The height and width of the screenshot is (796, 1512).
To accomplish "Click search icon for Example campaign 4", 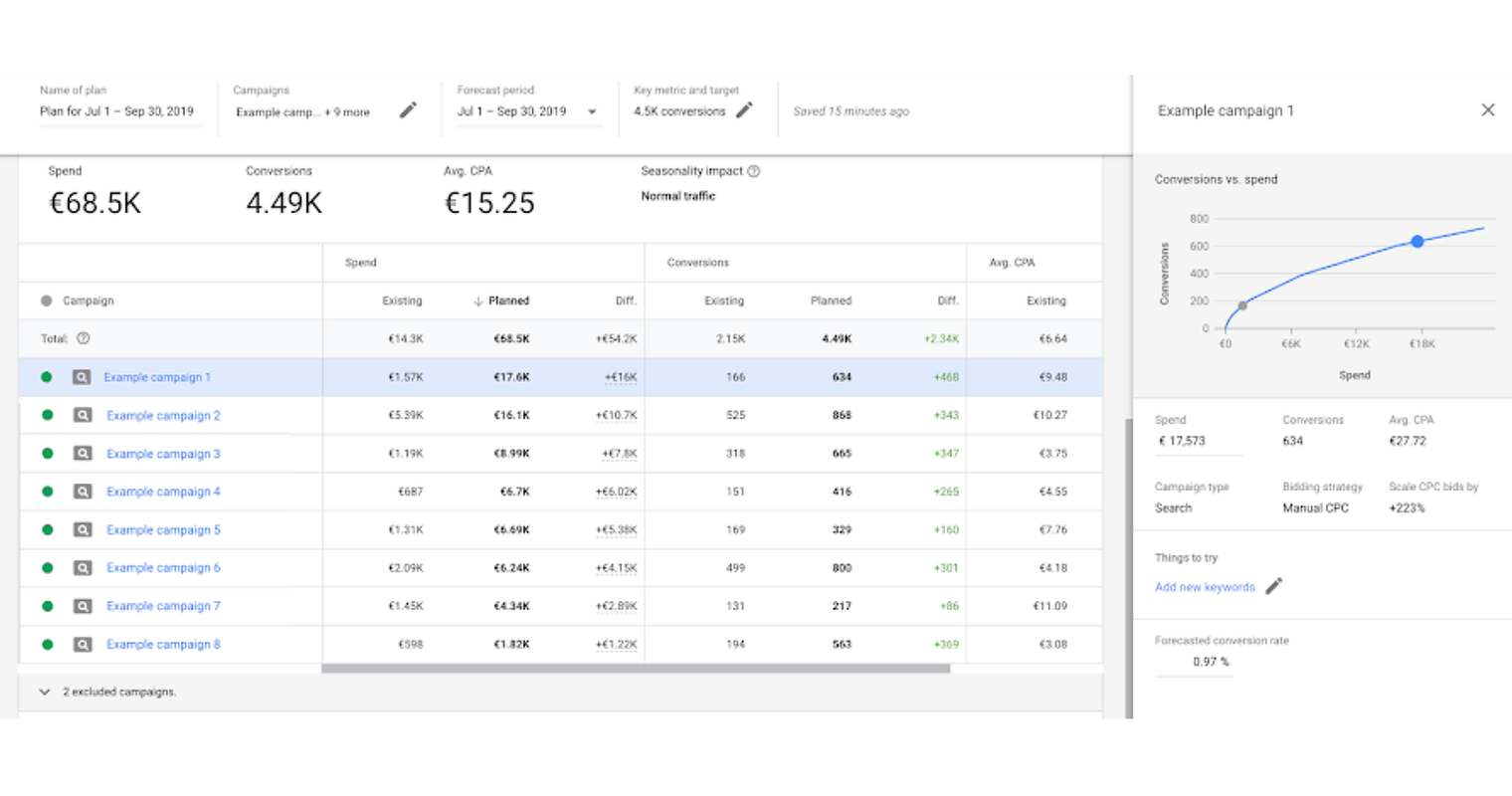I will coord(83,492).
